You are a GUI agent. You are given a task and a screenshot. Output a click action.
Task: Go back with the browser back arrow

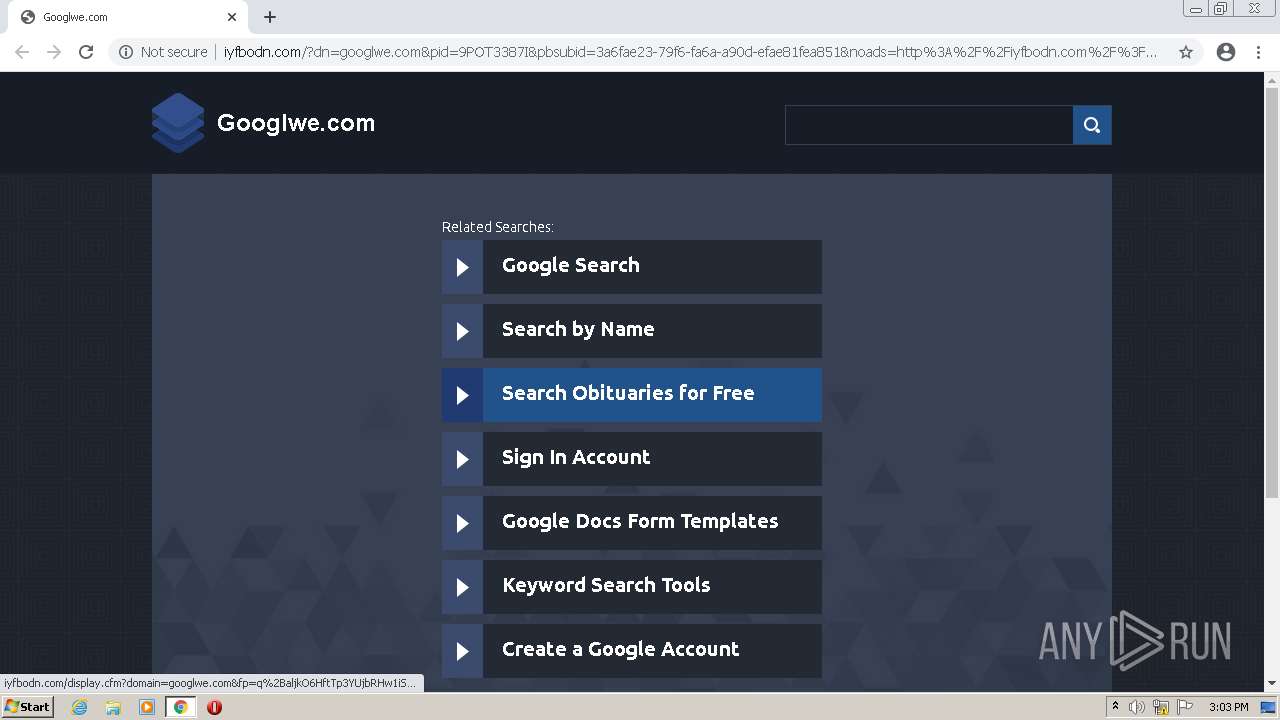click(22, 52)
